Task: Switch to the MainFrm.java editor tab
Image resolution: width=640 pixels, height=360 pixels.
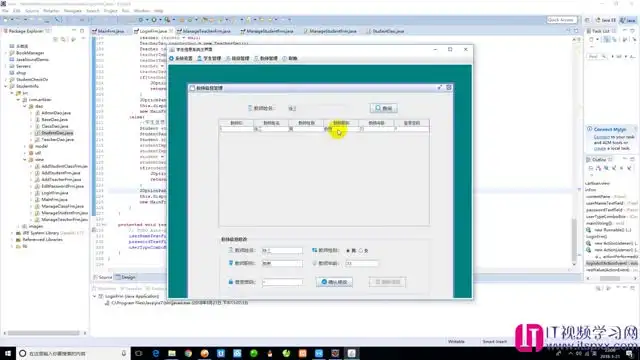Action: click(x=109, y=31)
